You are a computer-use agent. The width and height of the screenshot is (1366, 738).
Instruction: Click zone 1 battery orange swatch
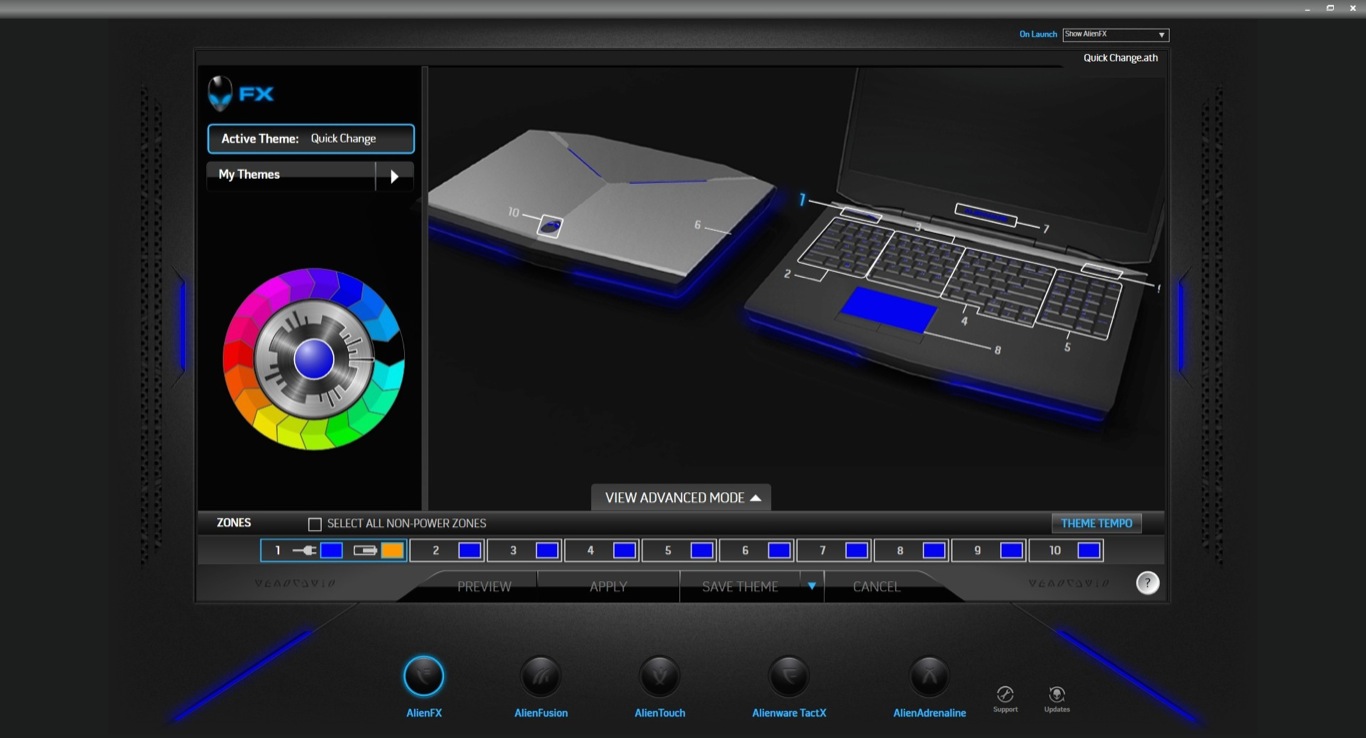tap(393, 551)
